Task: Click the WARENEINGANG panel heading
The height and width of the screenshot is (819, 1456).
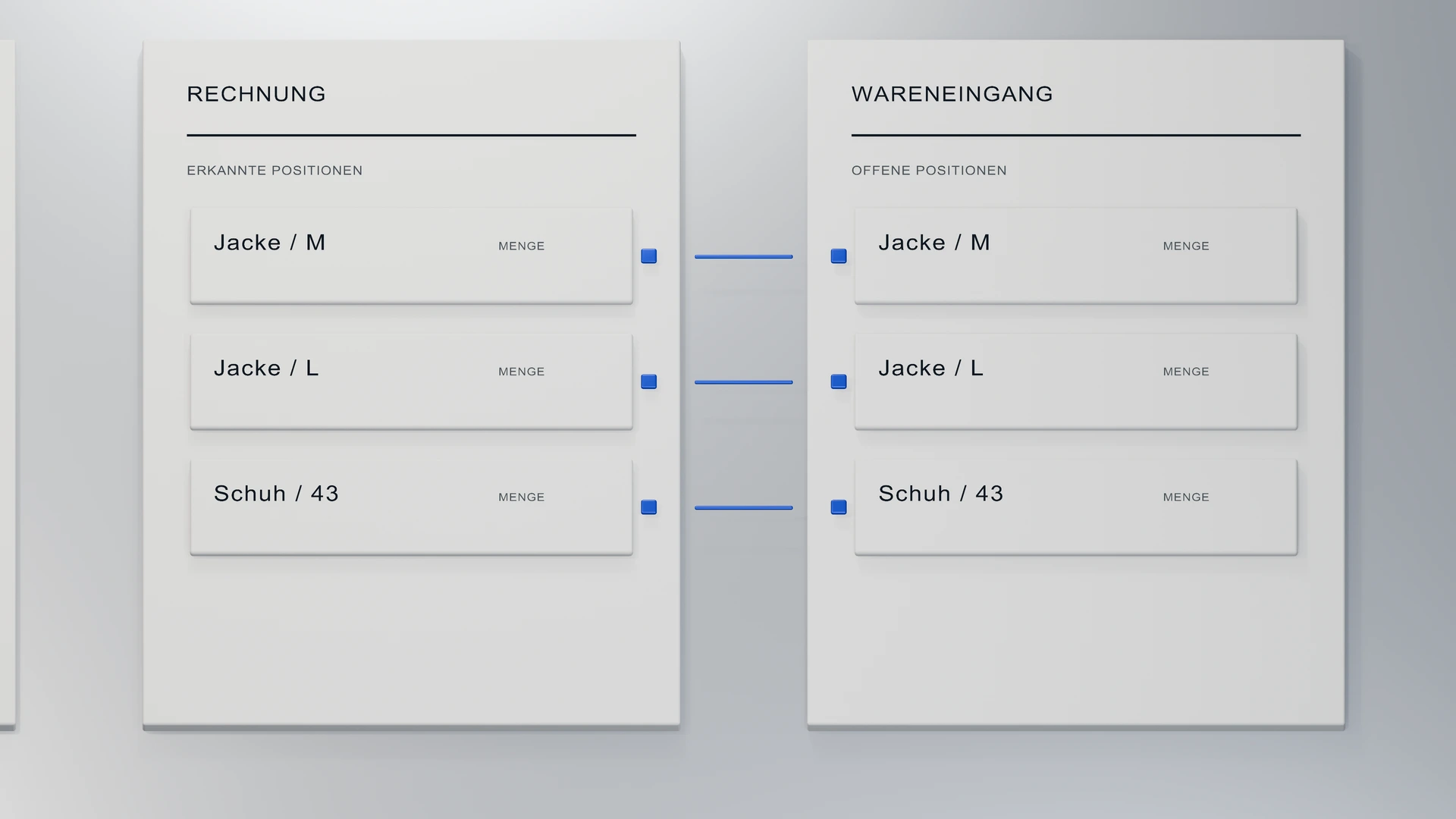Action: coord(952,94)
